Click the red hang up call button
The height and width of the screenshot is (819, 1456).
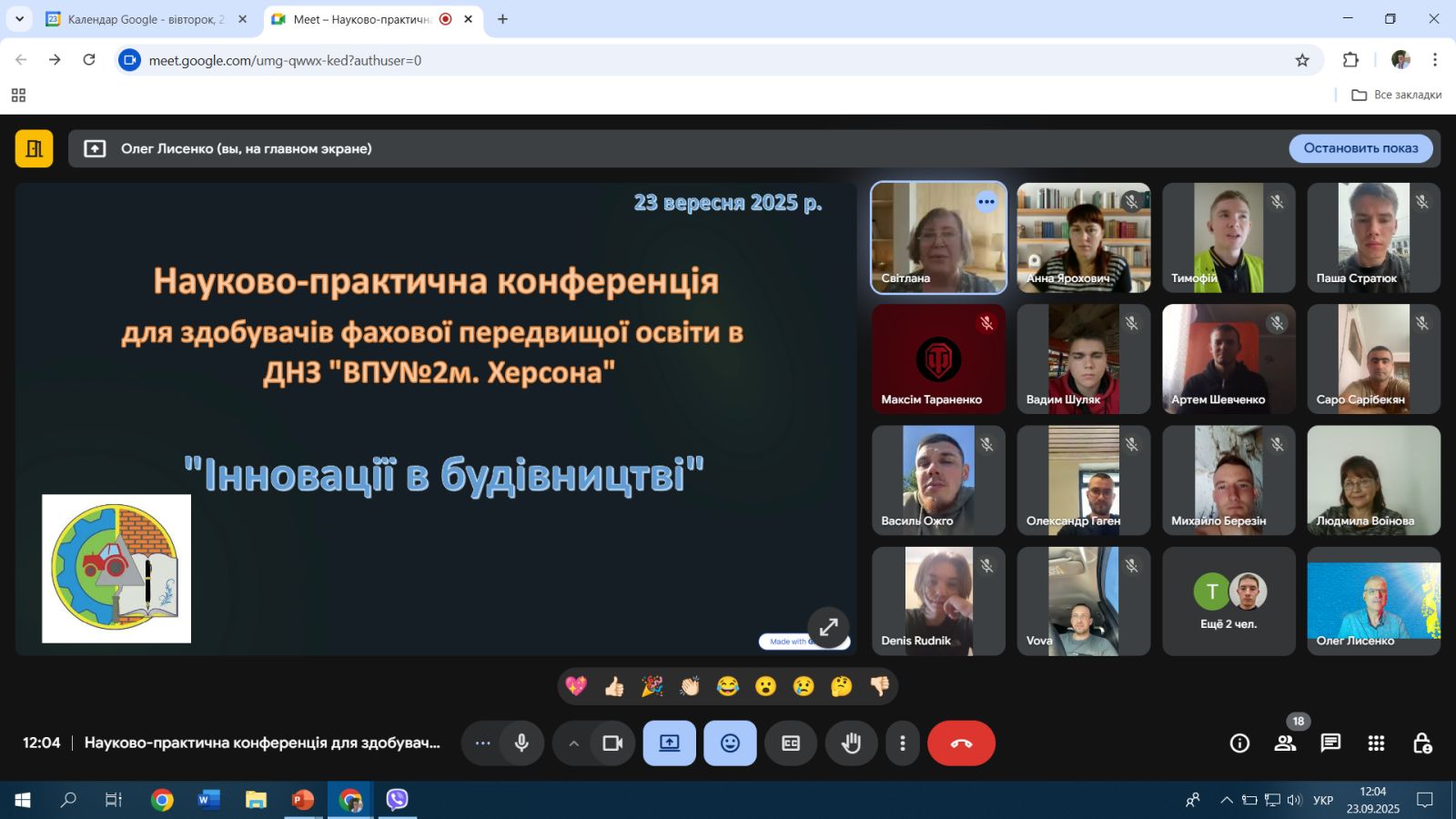(x=961, y=743)
